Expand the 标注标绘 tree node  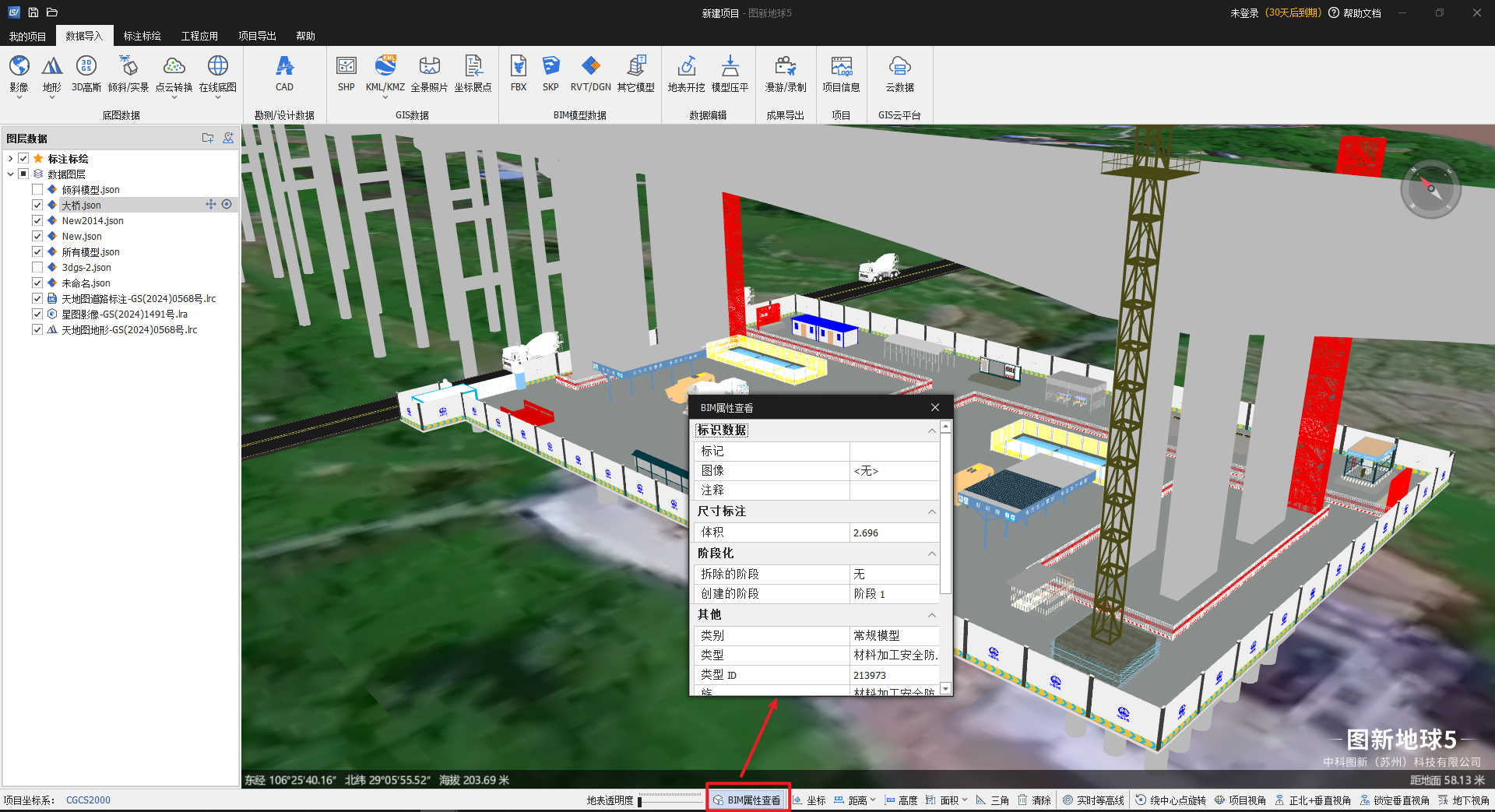[x=10, y=158]
